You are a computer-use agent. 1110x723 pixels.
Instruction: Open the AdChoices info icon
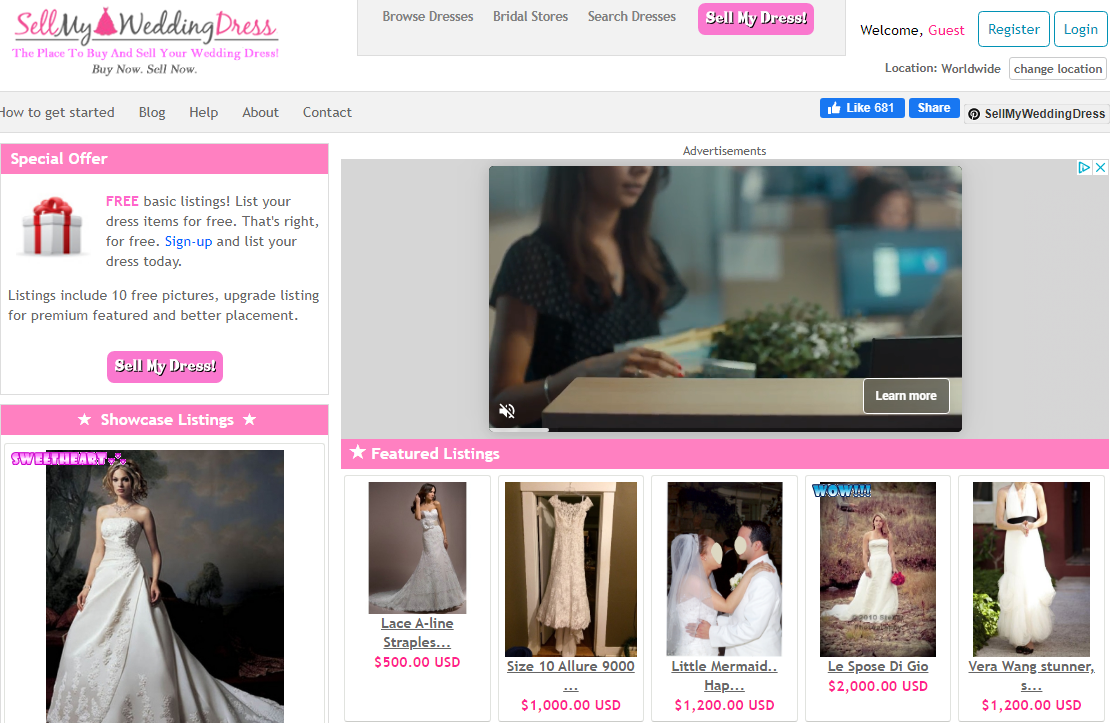click(x=1084, y=167)
